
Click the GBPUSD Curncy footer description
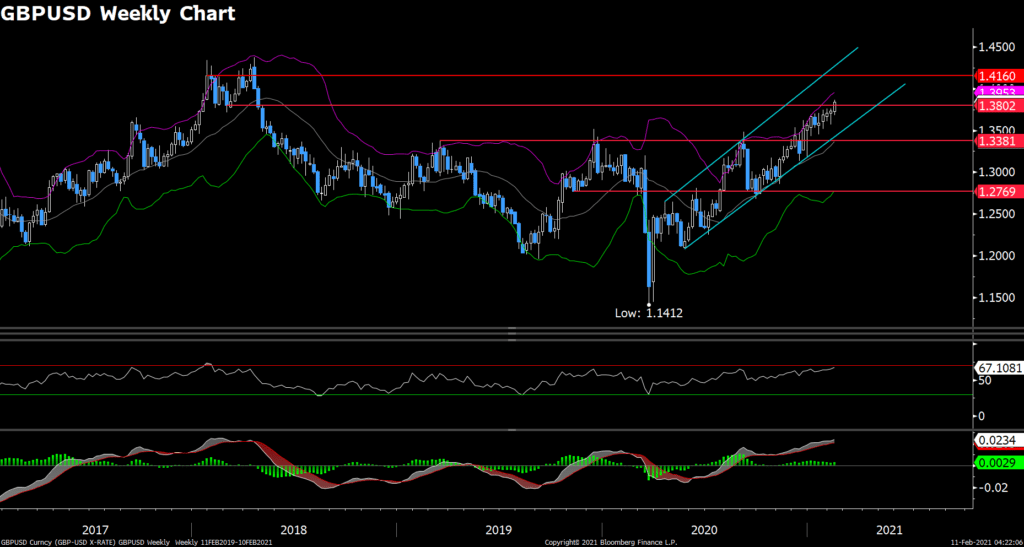point(136,542)
